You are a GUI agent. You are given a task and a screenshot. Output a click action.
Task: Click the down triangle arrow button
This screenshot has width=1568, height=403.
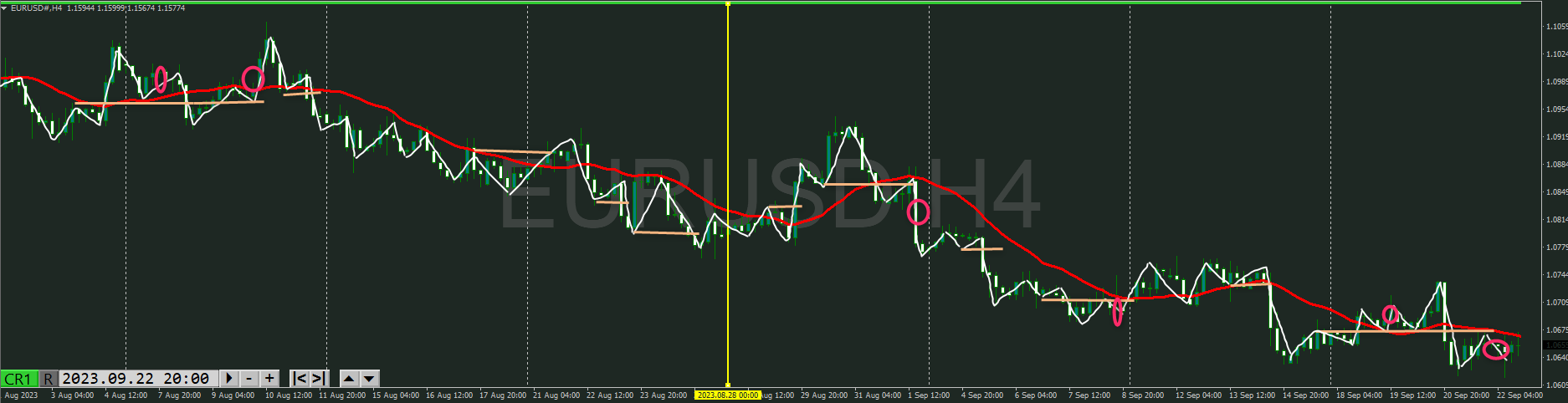369,379
